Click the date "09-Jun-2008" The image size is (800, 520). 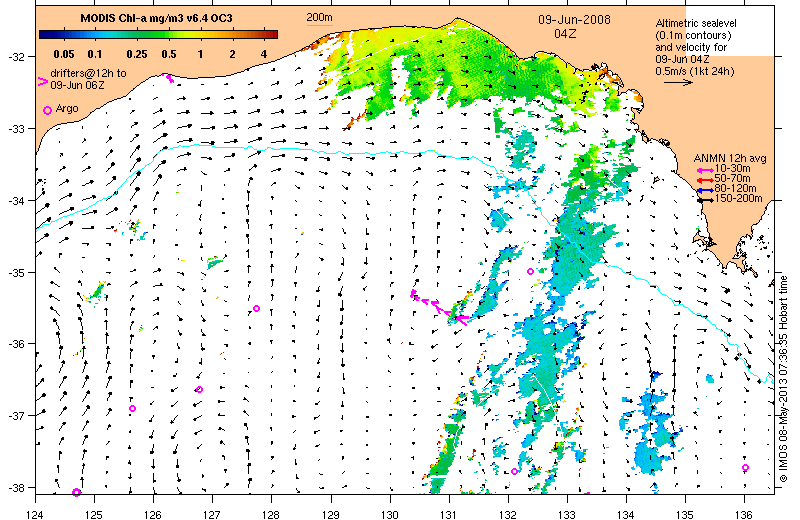click(x=574, y=20)
